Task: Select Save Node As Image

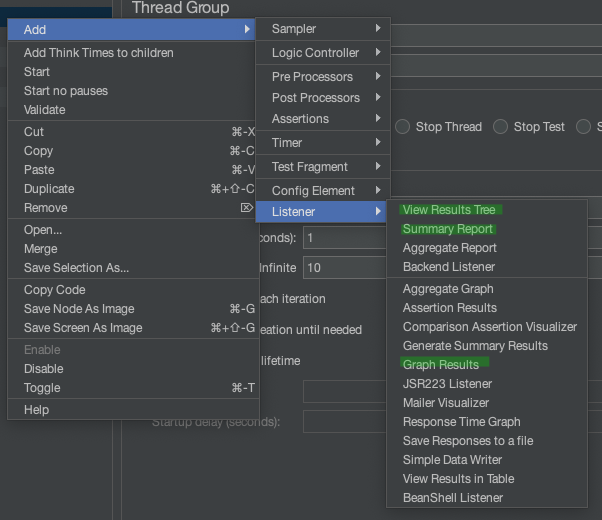Action: 79,309
